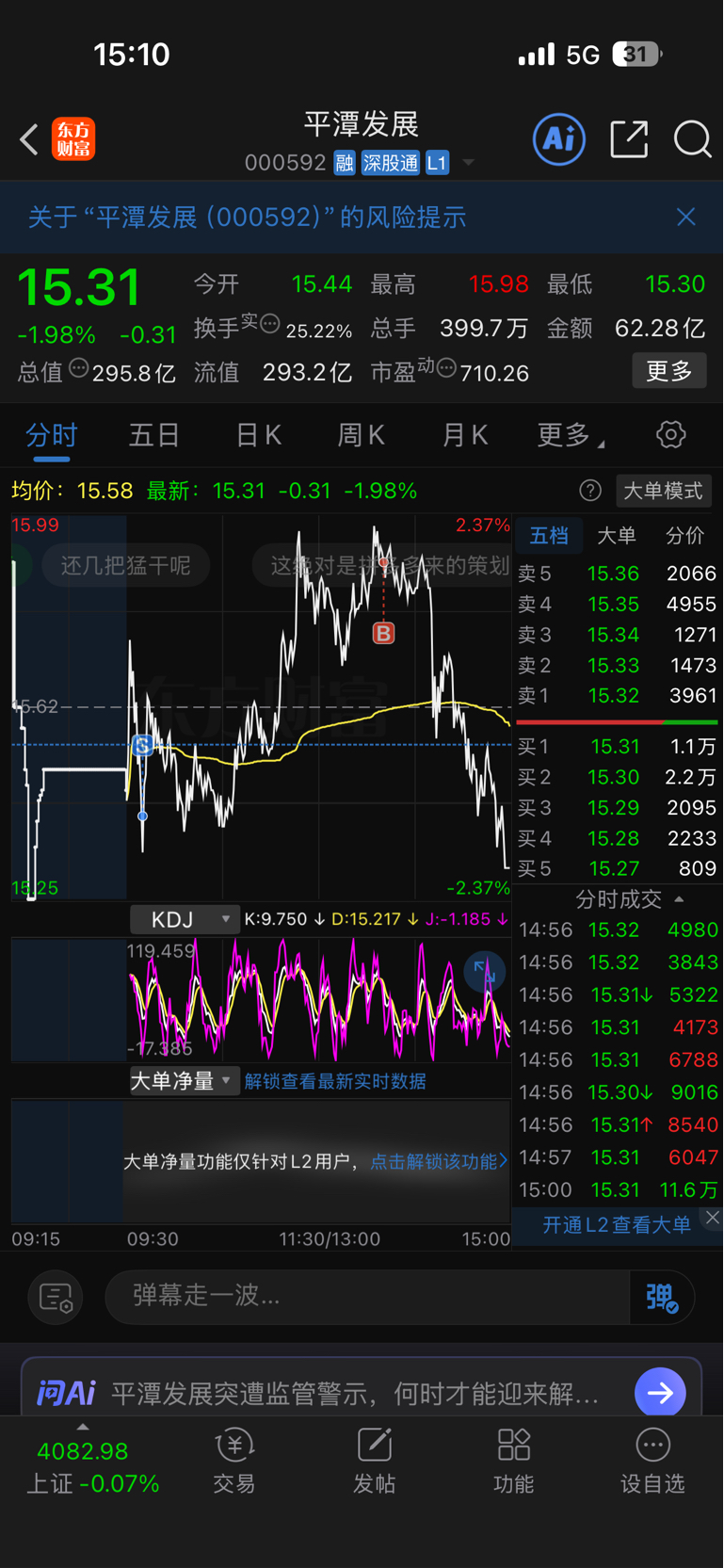Switch to the 周K tab
The width and height of the screenshot is (724, 1568).
tap(362, 434)
